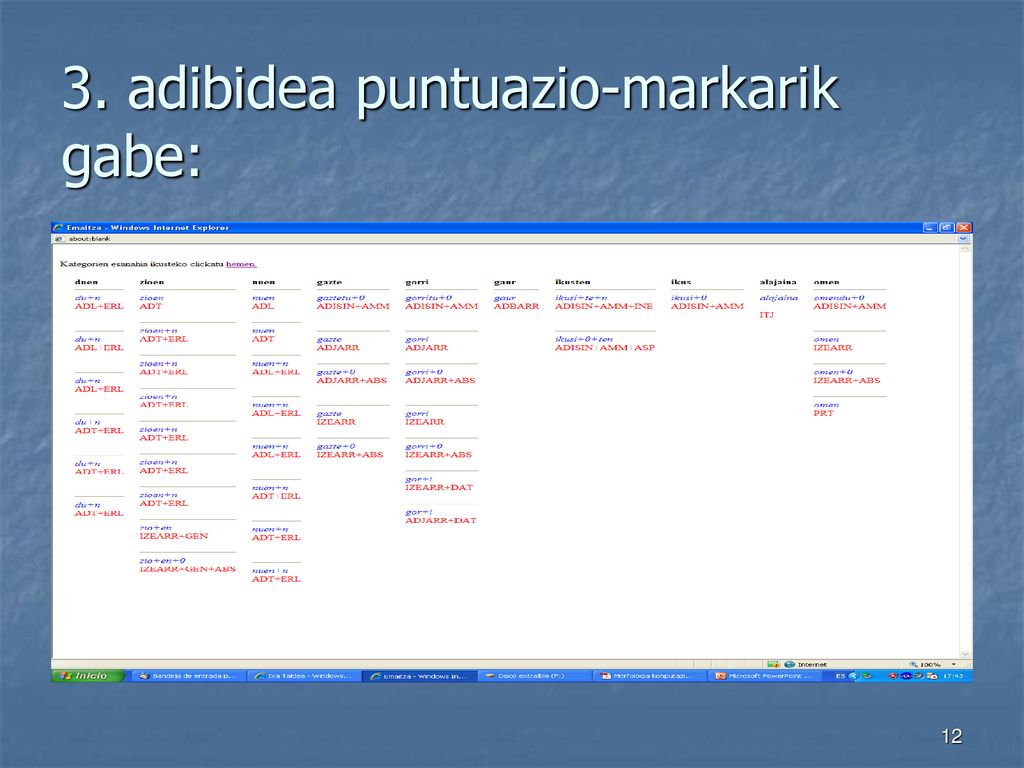Click 'zio+en+0' morpheme text
Screen dimensions: 1024x768
point(162,561)
